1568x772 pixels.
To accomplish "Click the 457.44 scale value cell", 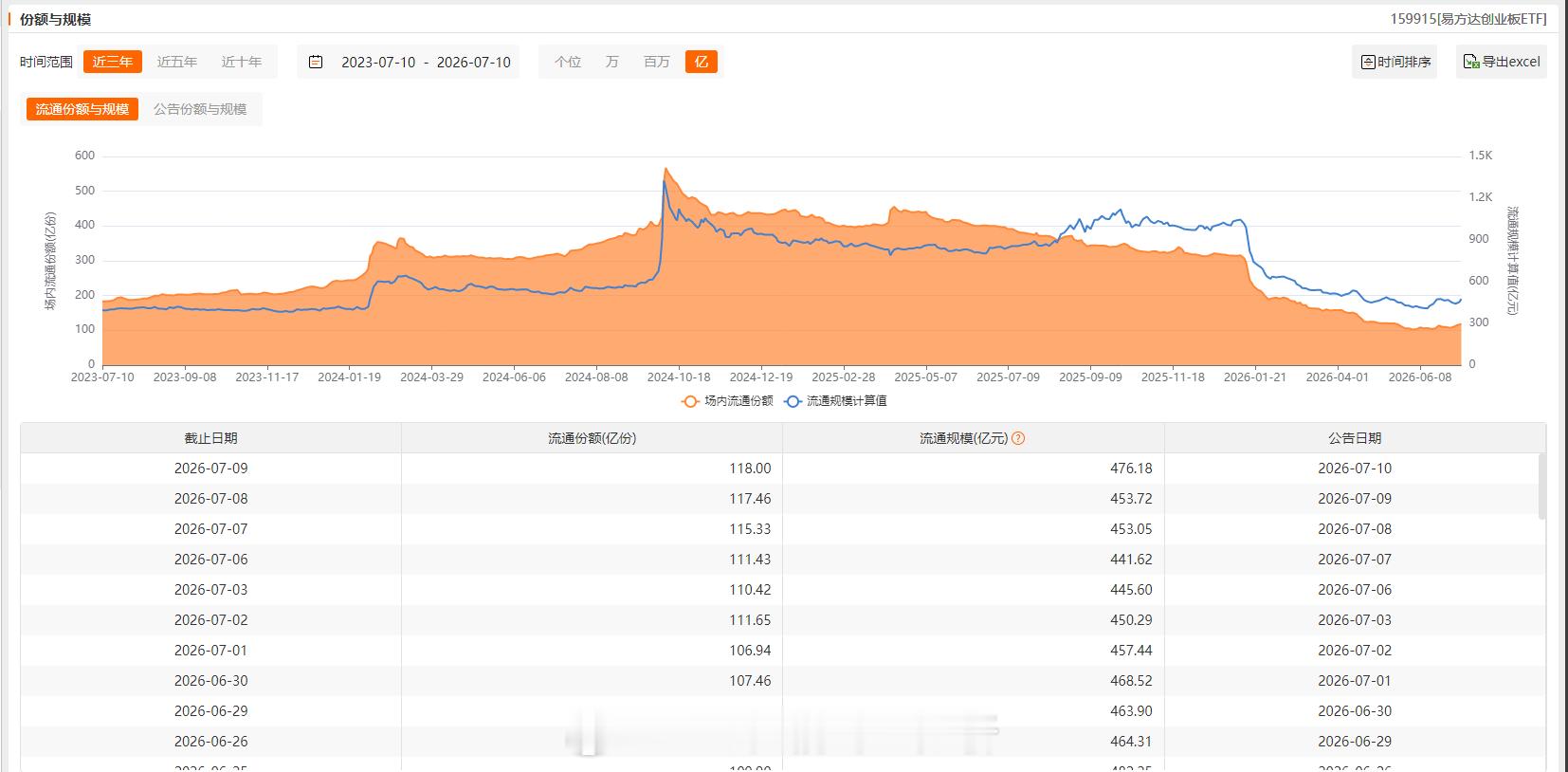I will click(974, 651).
